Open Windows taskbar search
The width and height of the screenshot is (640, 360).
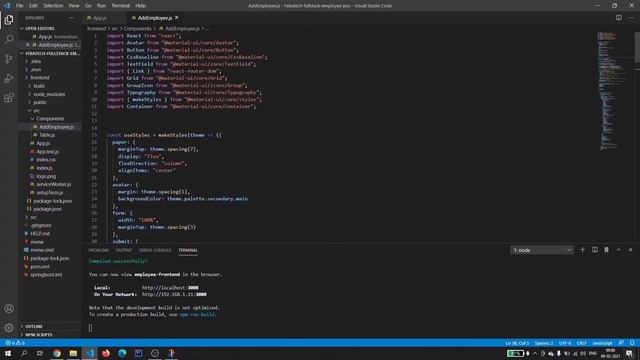coord(24,353)
